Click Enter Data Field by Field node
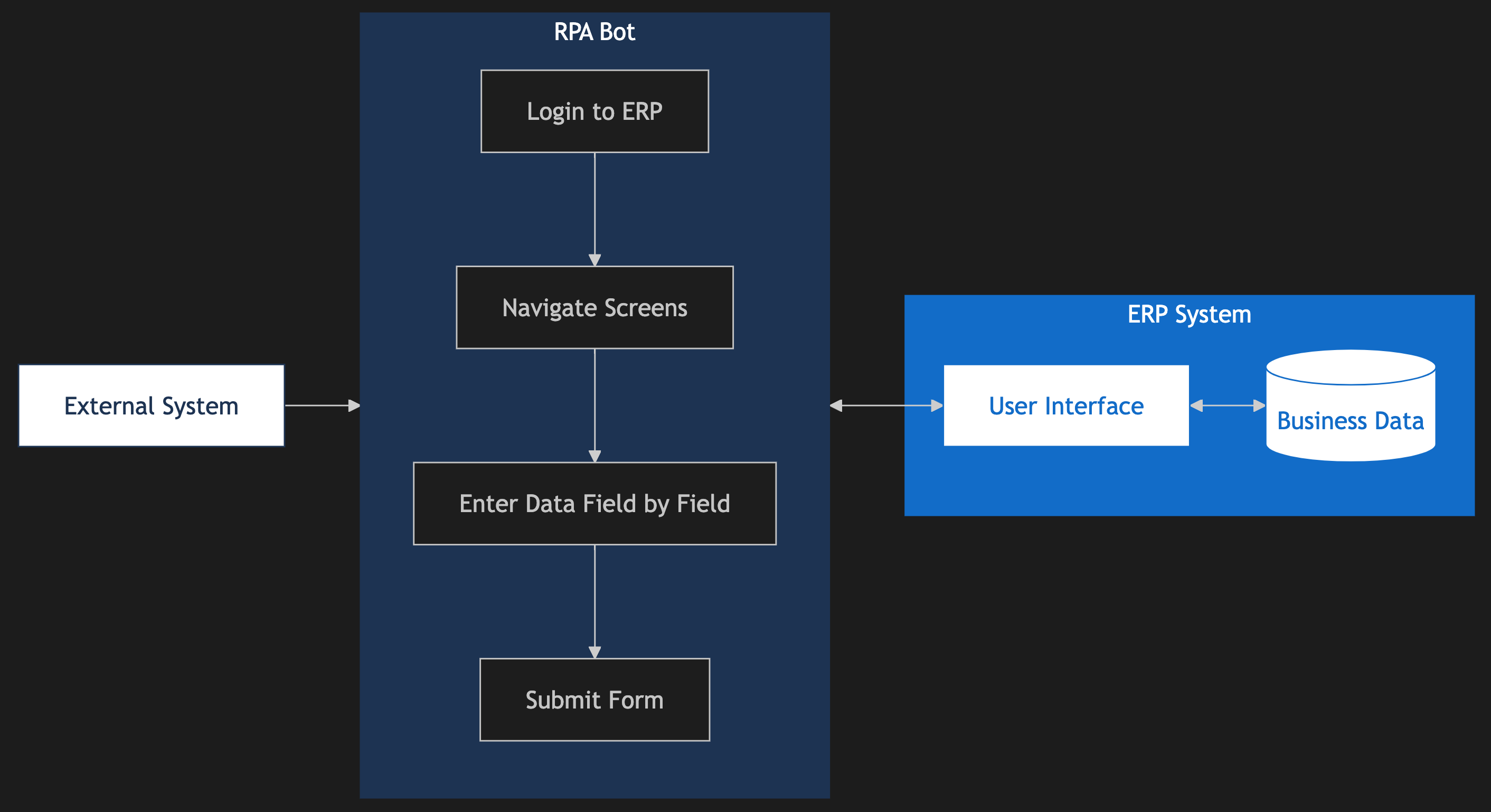This screenshot has height=812, width=1491. (594, 504)
